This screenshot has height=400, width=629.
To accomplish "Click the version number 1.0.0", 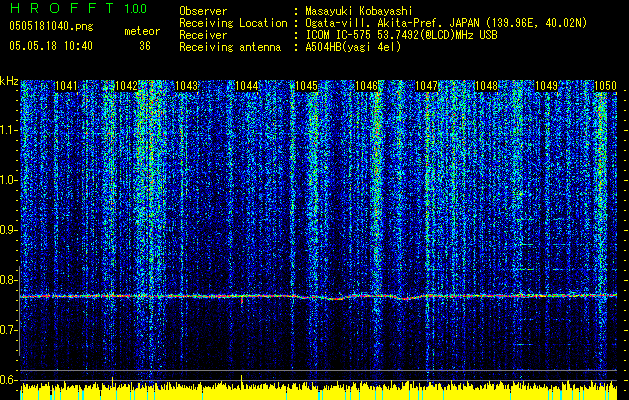I will pos(136,8).
